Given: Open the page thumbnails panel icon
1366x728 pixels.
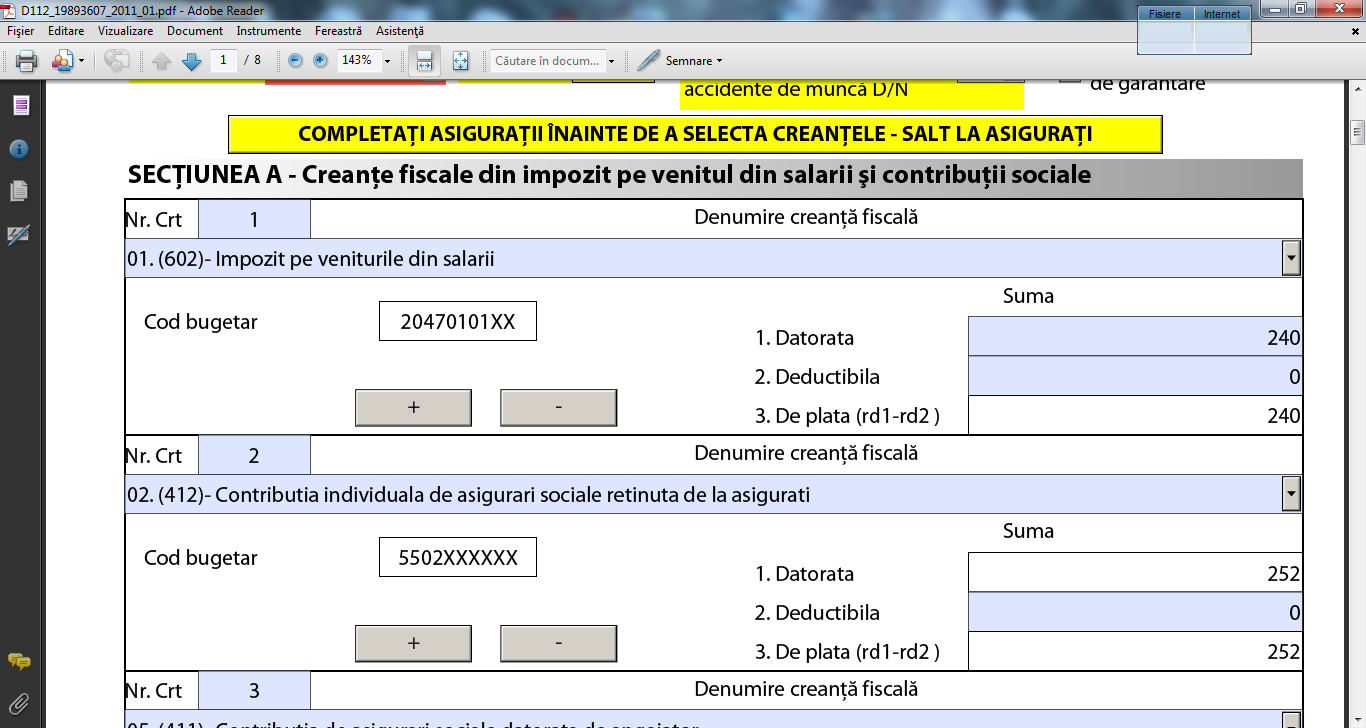Looking at the screenshot, I should point(19,191).
